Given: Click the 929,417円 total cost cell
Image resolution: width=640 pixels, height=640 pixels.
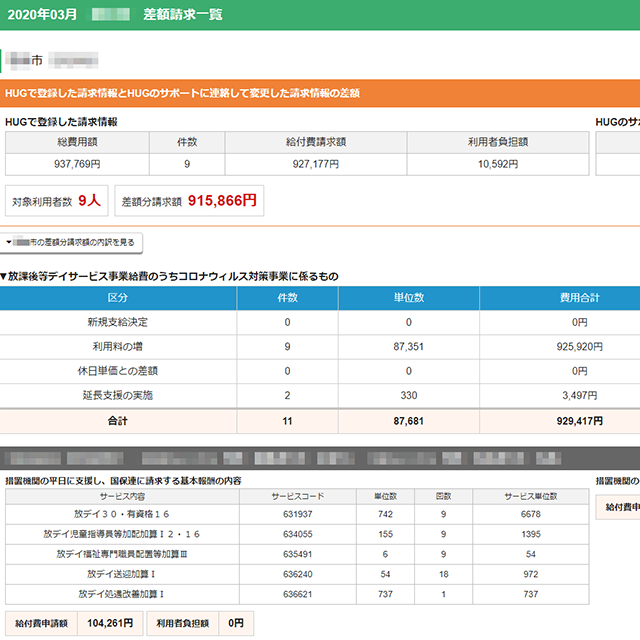Looking at the screenshot, I should [x=559, y=421].
